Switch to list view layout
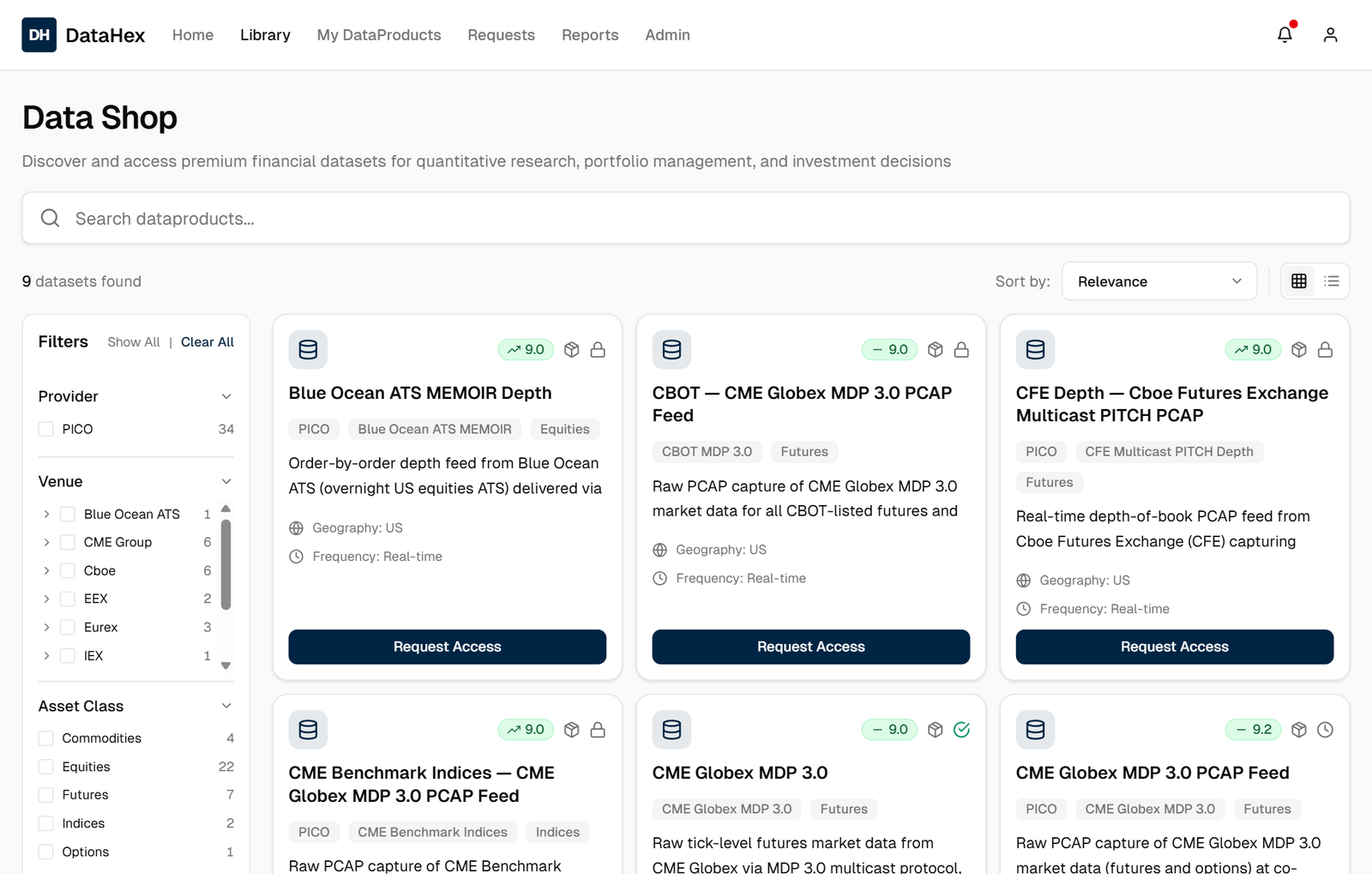 point(1332,281)
